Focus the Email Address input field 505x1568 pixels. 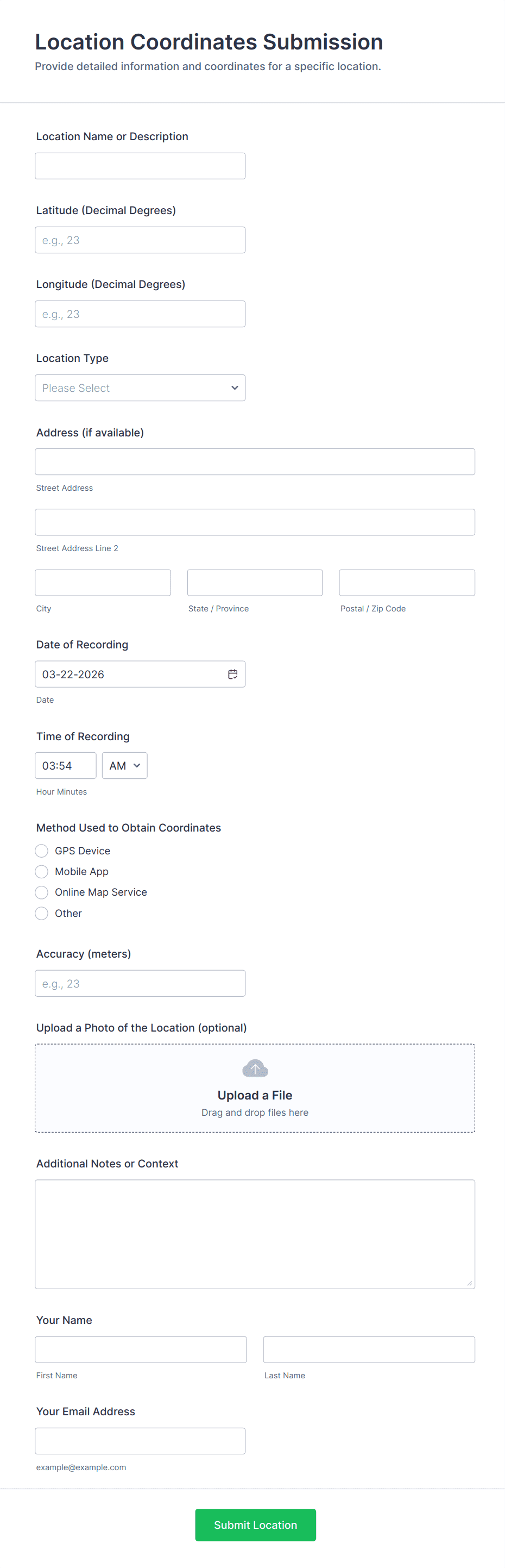tap(140, 1440)
